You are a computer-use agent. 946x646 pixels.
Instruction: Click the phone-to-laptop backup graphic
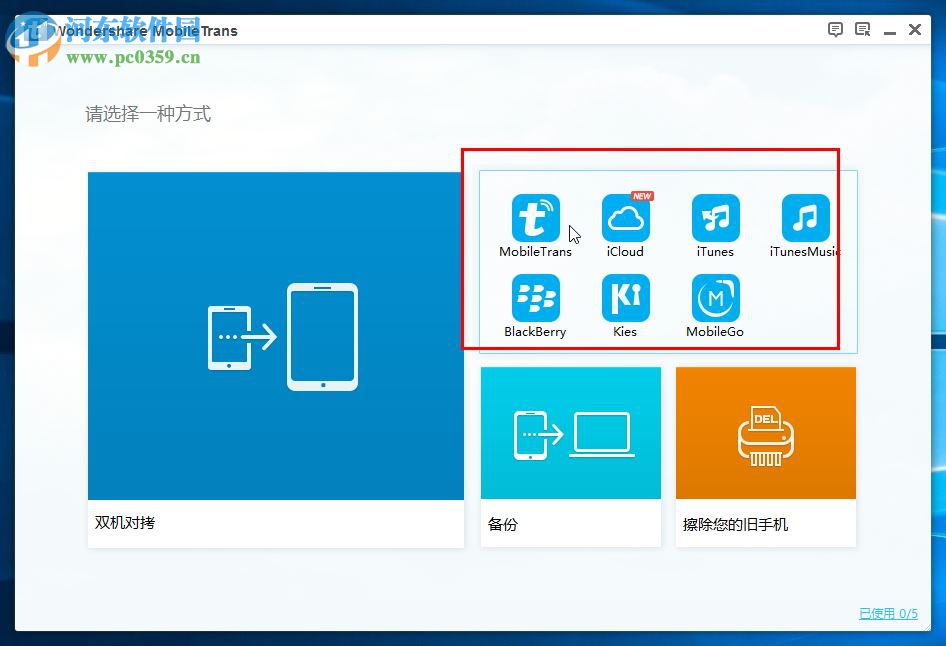click(570, 433)
